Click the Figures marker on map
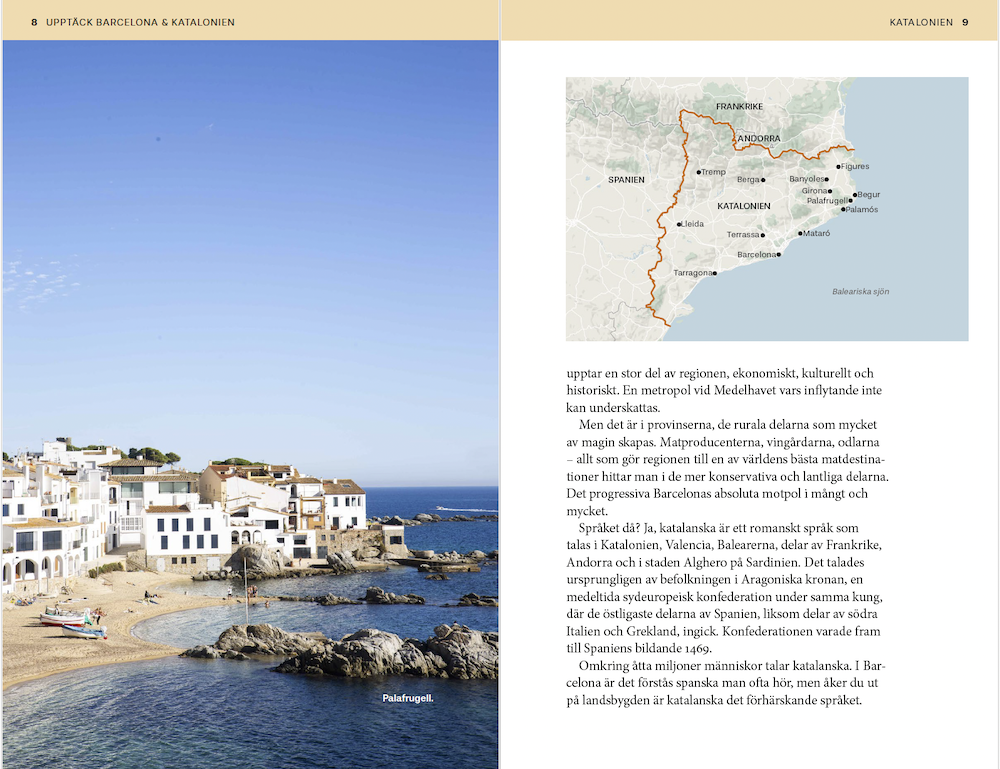The width and height of the screenshot is (1000, 769). (x=838, y=167)
